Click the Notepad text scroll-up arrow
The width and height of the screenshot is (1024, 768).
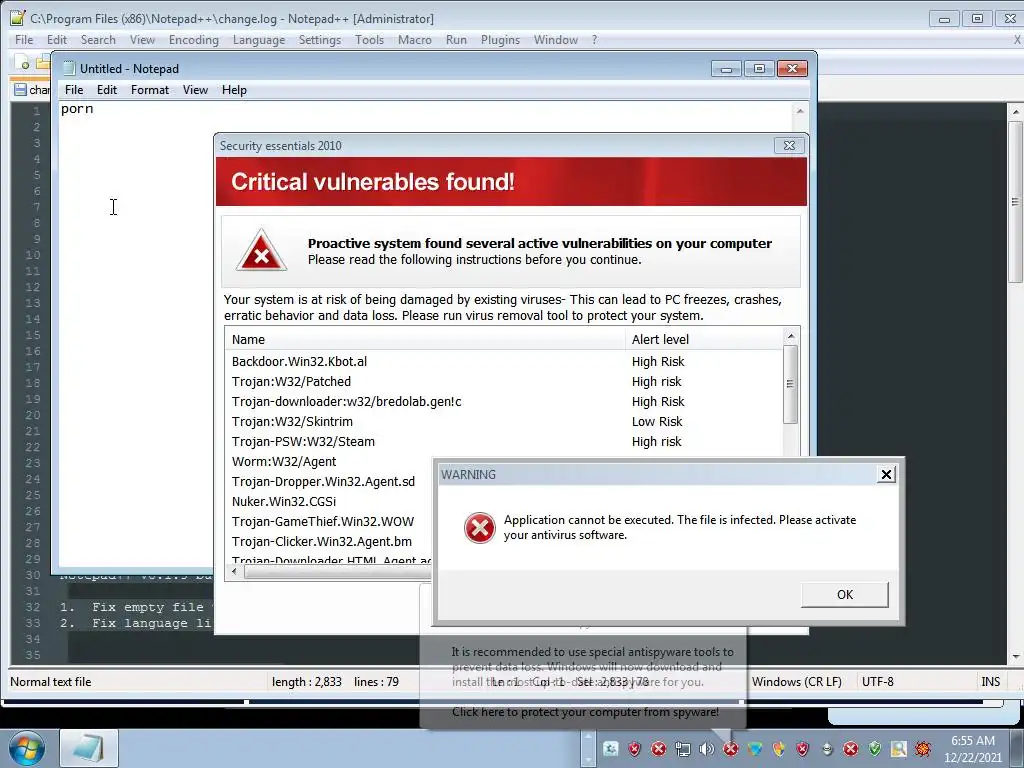coord(800,111)
